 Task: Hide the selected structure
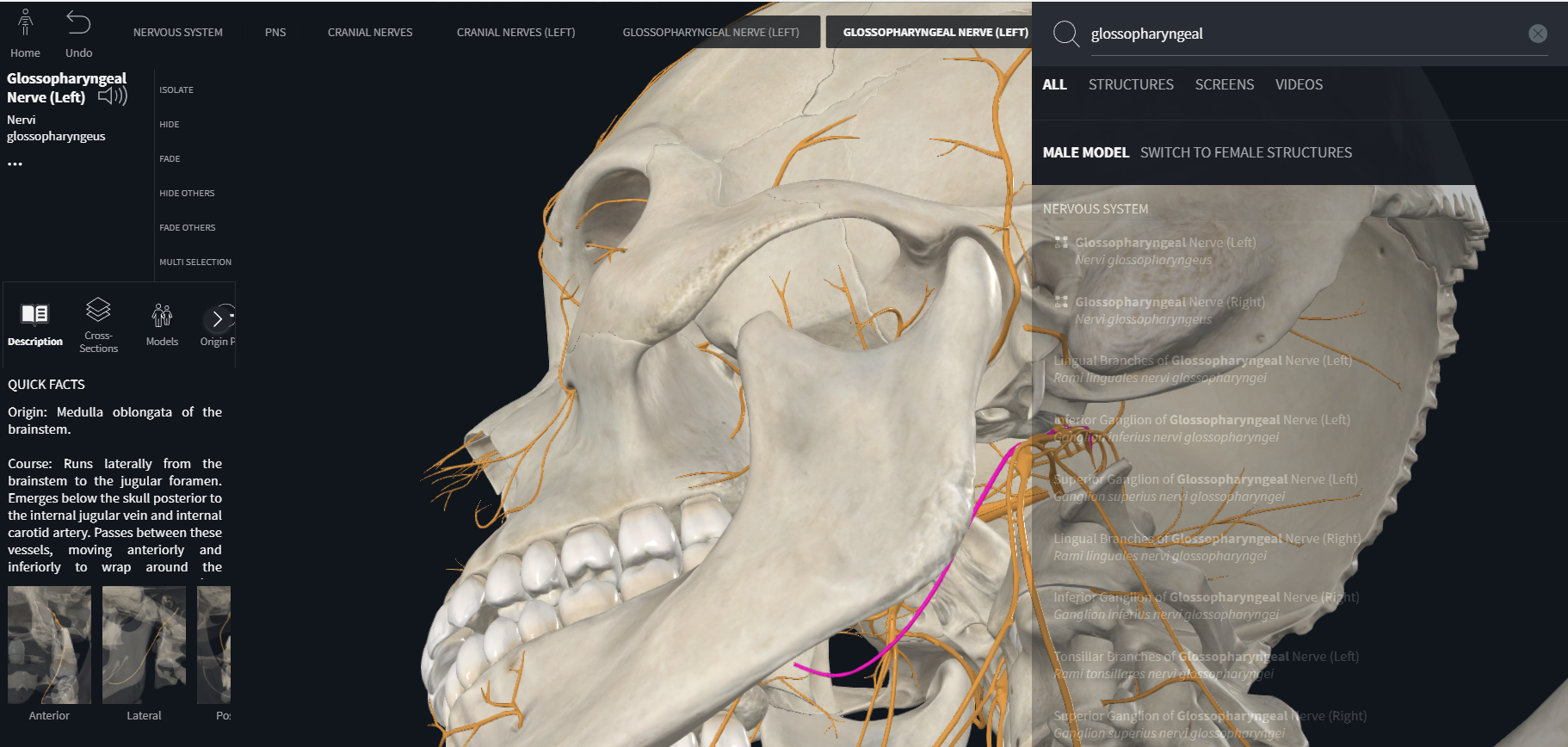tap(170, 124)
